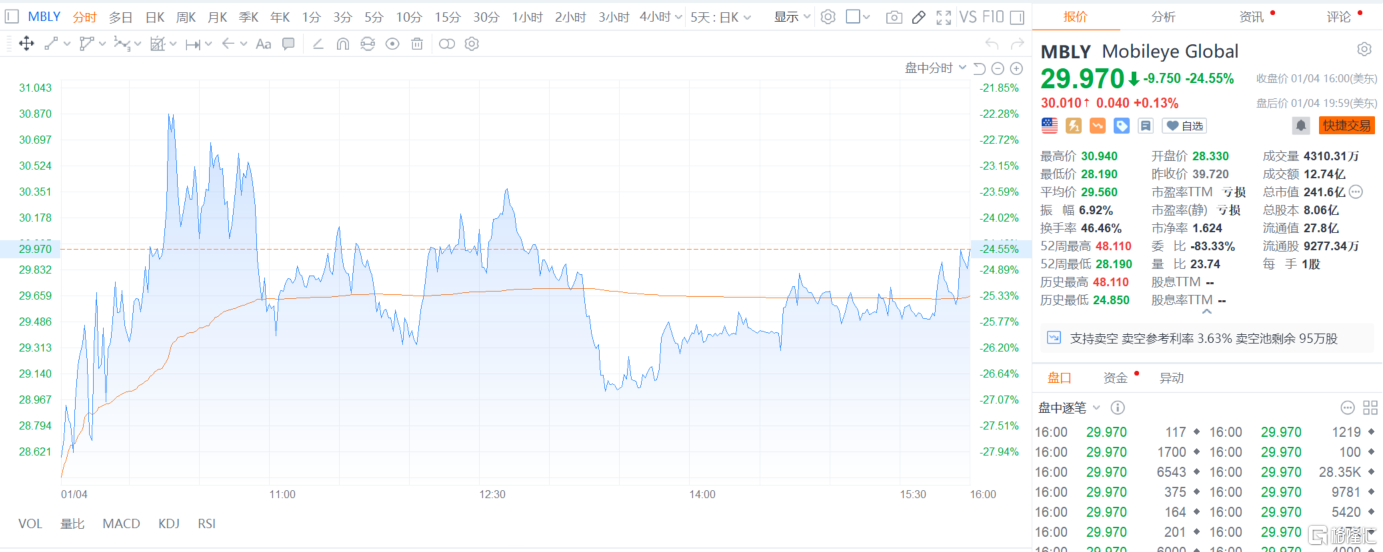Image resolution: width=1383 pixels, height=552 pixels.
Task: Open the 显示 display dropdown
Action: 793,17
